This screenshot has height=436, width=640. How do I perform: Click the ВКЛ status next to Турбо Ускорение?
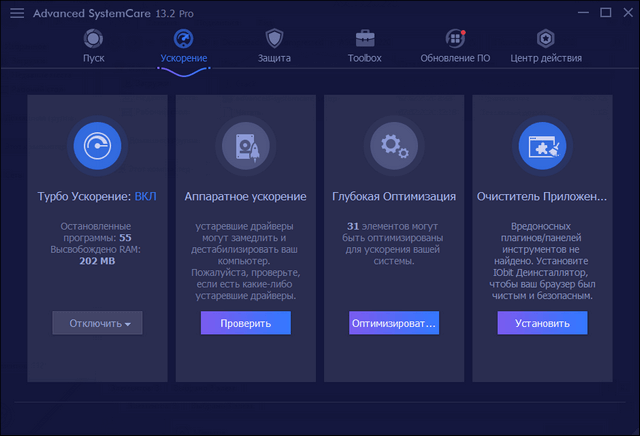pyautogui.click(x=146, y=196)
